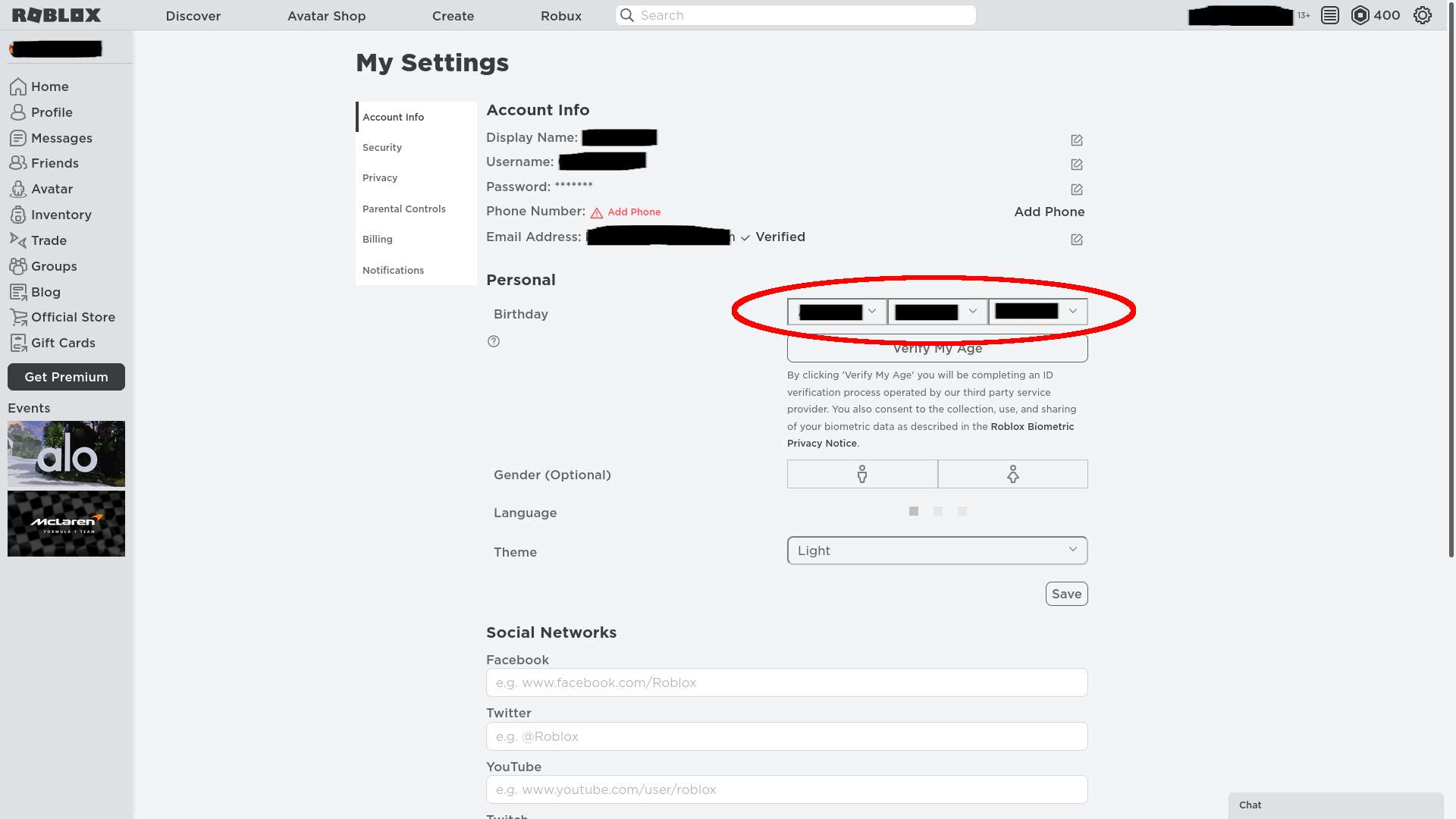
Task: Open the Chat panel bar
Action: point(1335,805)
